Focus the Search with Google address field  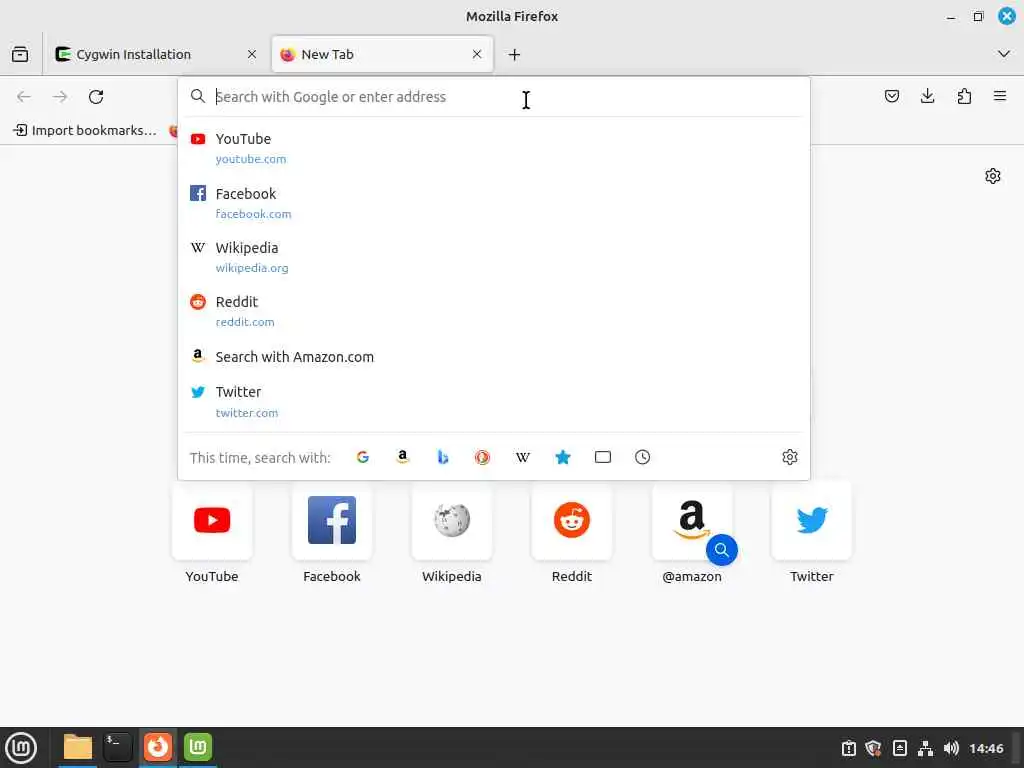(x=494, y=97)
